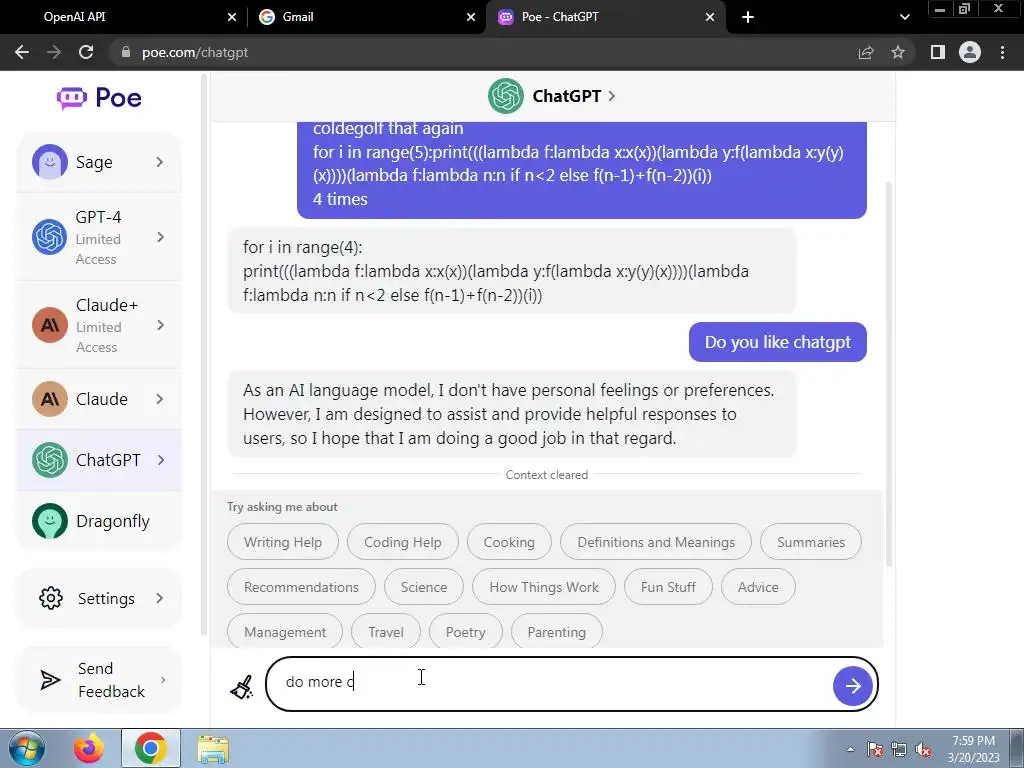This screenshot has height=768, width=1024.
Task: Reload the poe.com page
Action: pyautogui.click(x=86, y=52)
